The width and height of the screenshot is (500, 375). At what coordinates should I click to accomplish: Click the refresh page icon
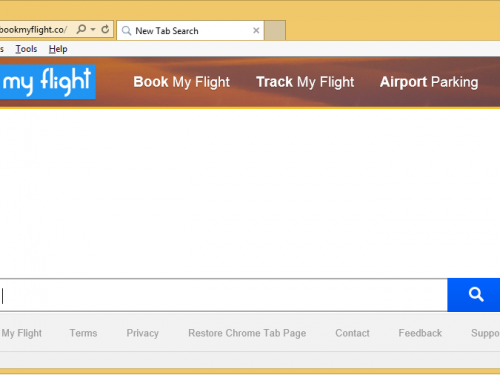105,29
